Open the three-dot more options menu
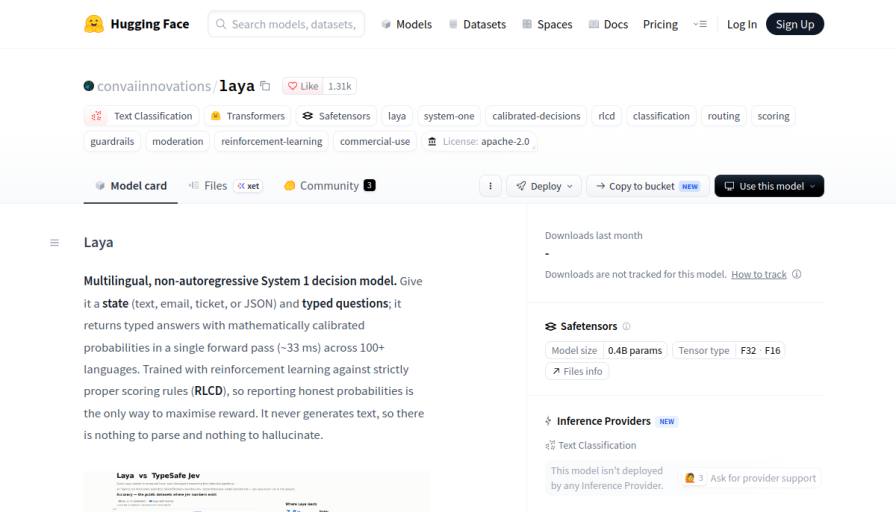This screenshot has width=896, height=512. [x=490, y=186]
